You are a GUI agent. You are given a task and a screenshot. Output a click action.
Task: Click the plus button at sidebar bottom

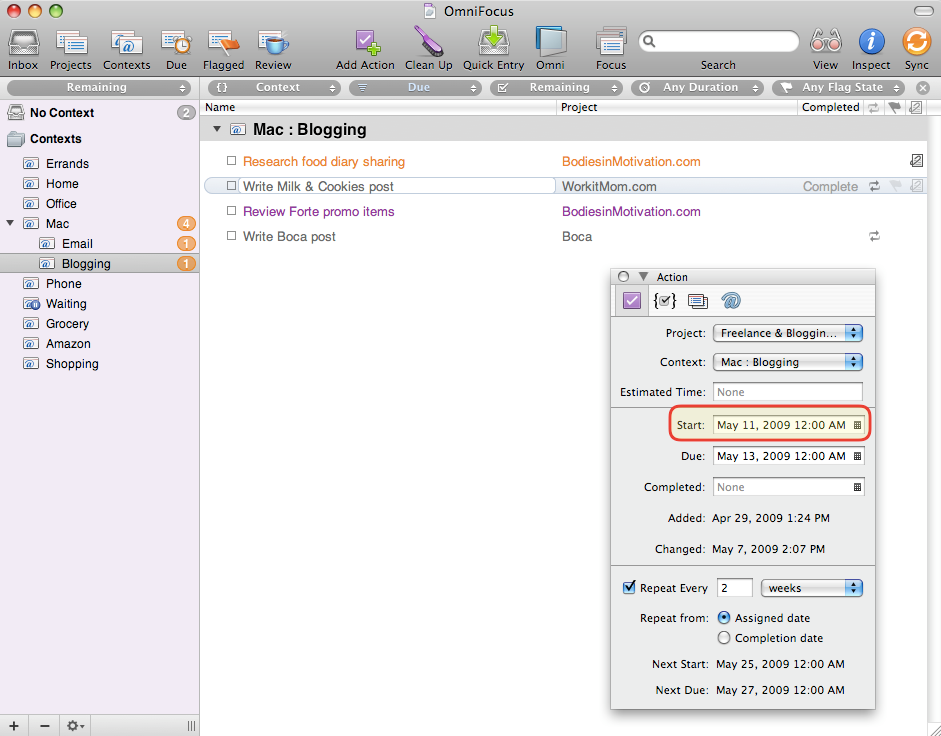(x=13, y=726)
